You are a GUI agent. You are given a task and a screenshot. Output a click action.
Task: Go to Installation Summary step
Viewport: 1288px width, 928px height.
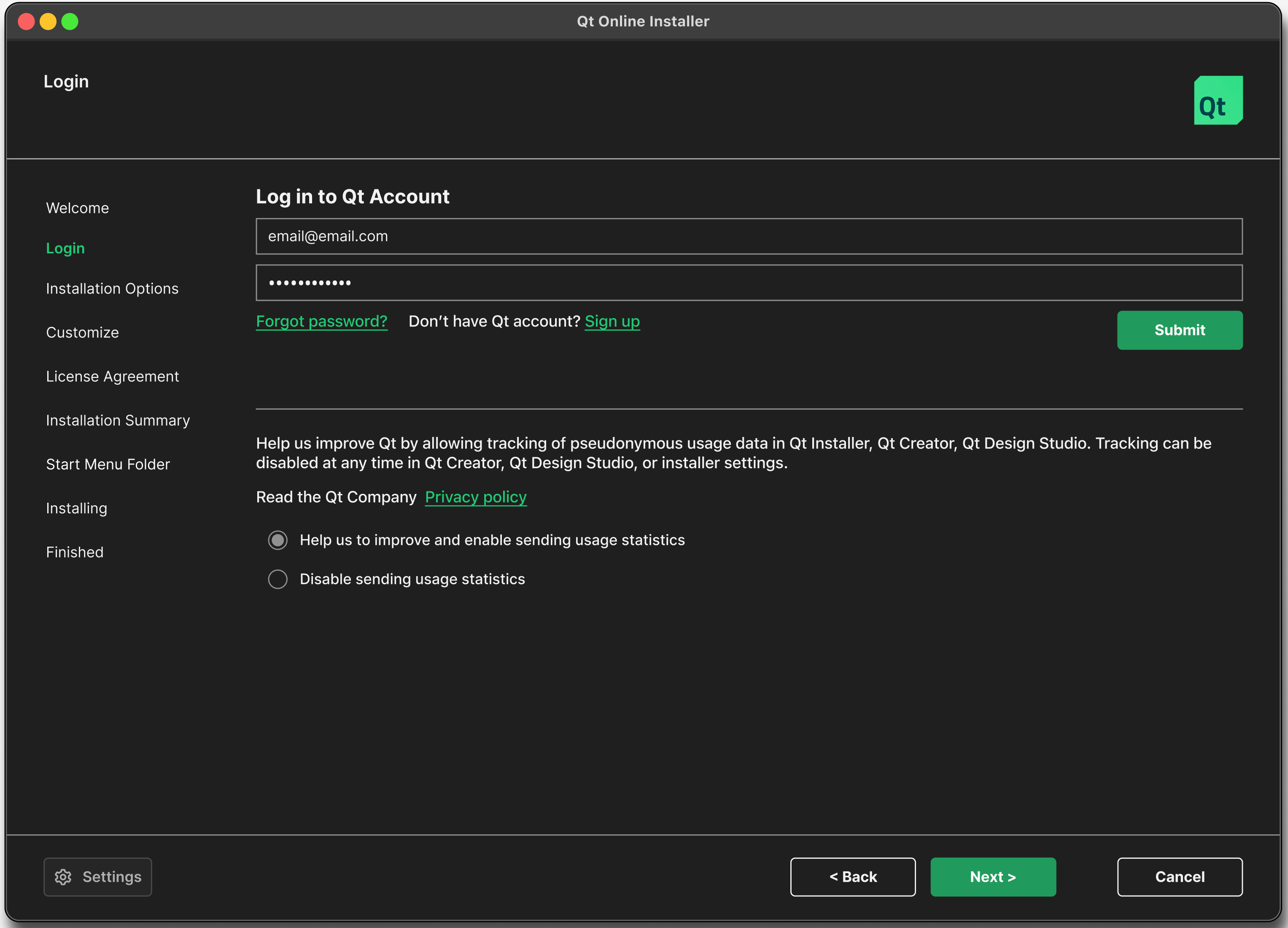(118, 420)
